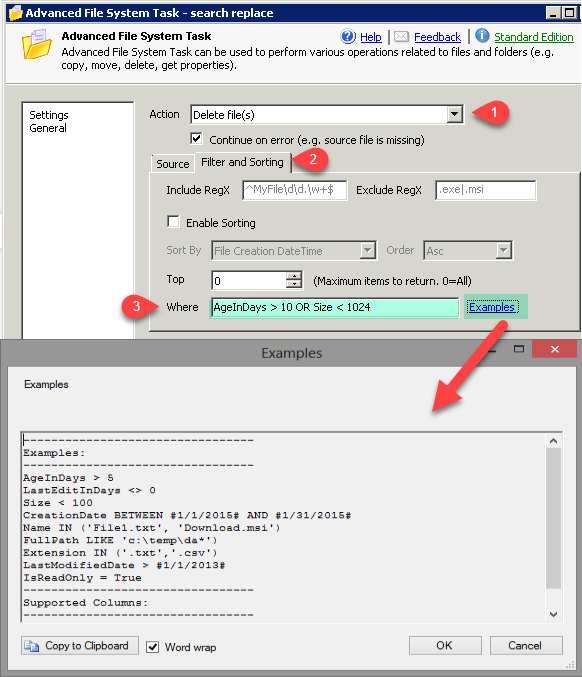Decrease the Top value with down arrow
582x677 pixels.
pos(294,285)
